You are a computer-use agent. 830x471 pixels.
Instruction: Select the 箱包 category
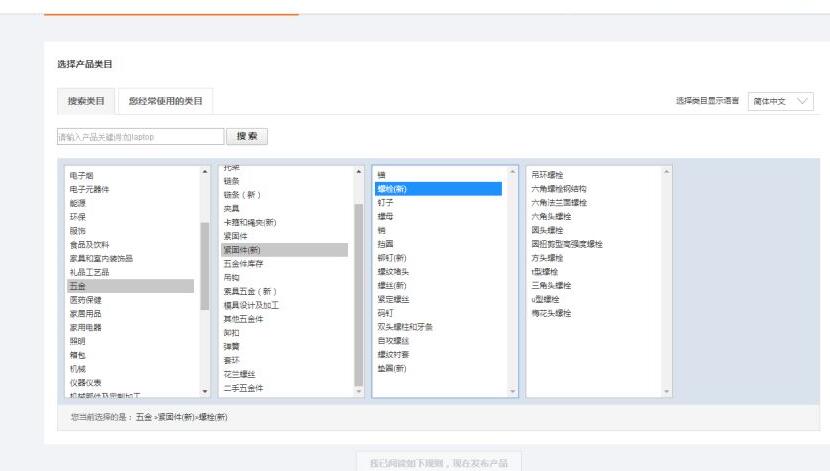coord(78,355)
